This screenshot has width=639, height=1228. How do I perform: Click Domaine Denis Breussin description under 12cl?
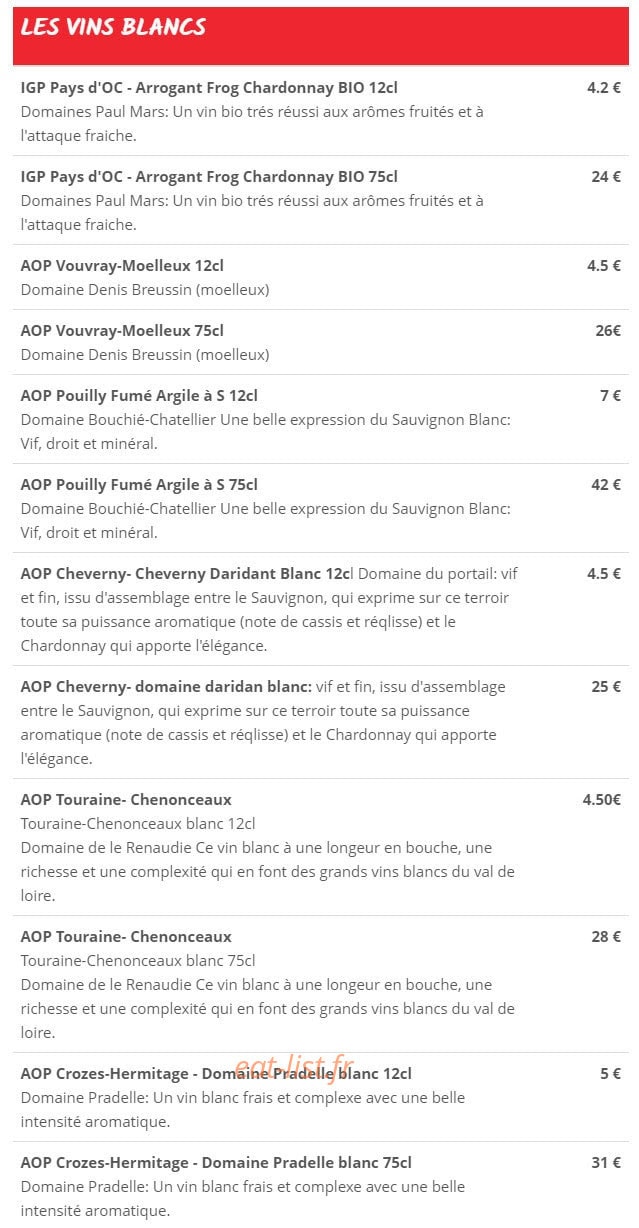(x=145, y=290)
